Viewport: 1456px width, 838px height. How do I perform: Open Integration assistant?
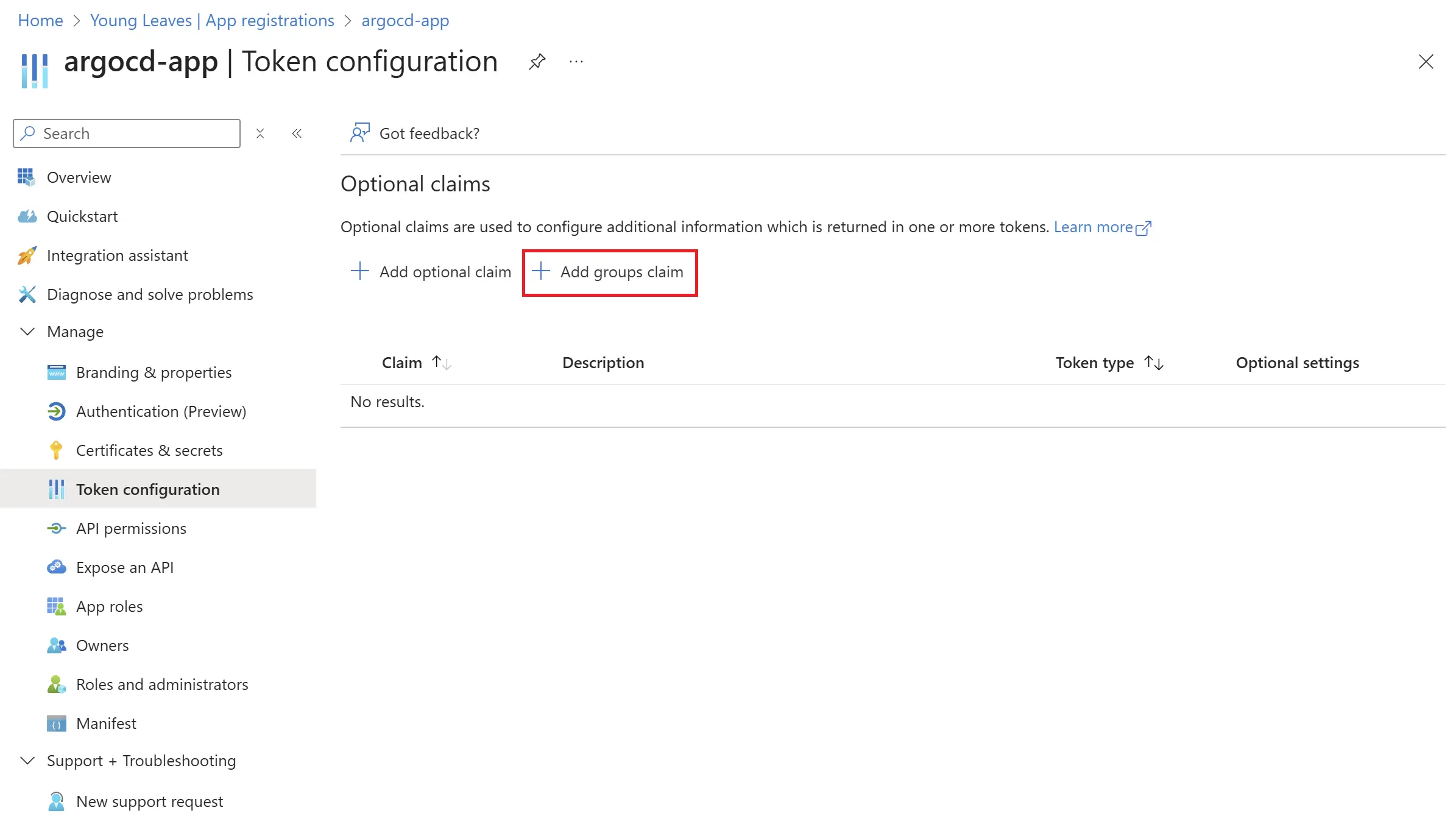118,255
